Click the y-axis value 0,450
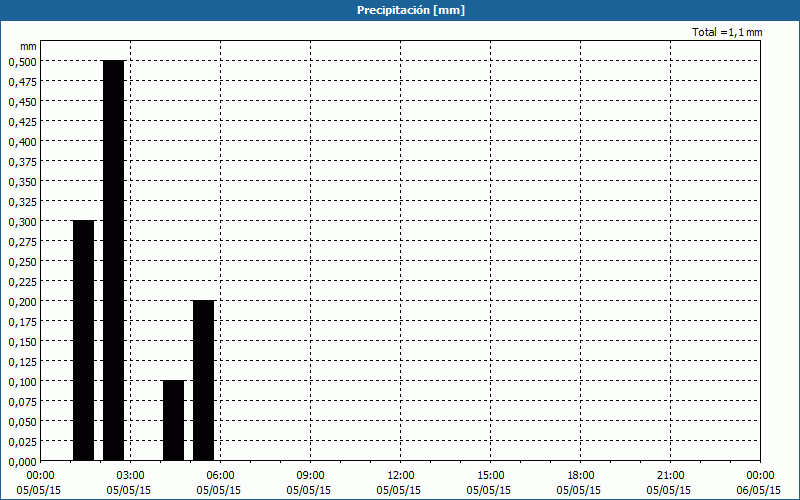The image size is (800, 500). [x=23, y=102]
